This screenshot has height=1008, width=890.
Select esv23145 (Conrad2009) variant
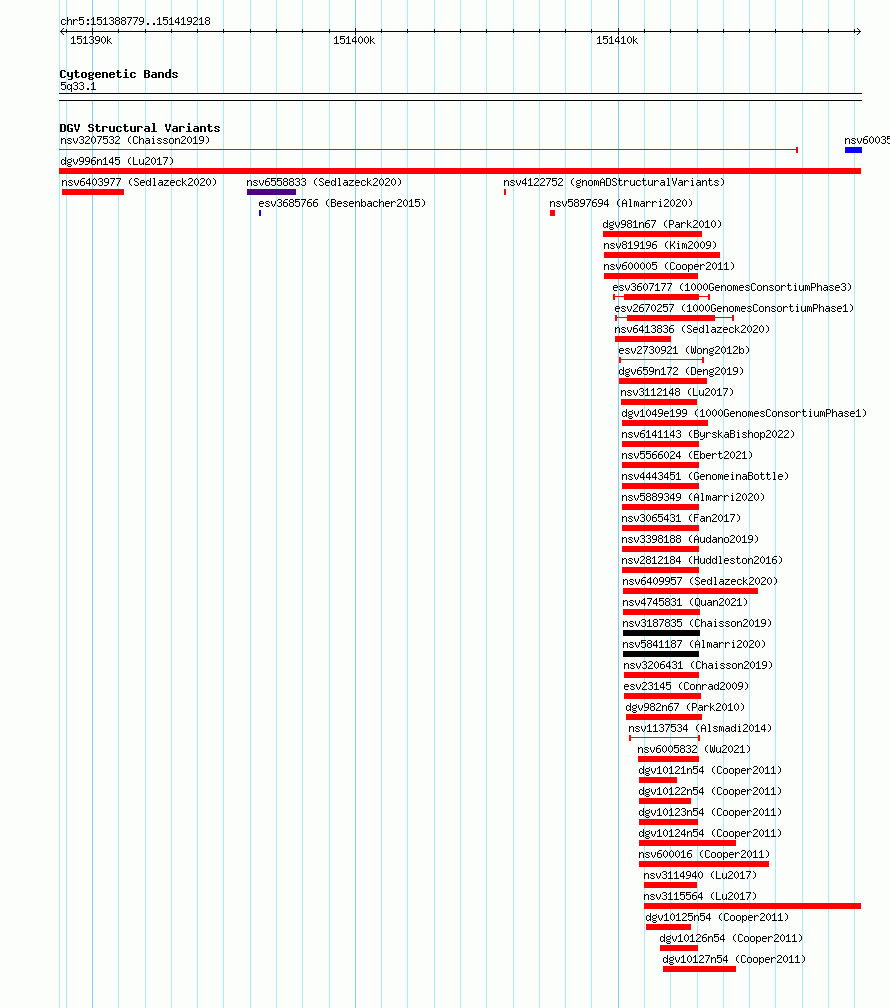[686, 687]
